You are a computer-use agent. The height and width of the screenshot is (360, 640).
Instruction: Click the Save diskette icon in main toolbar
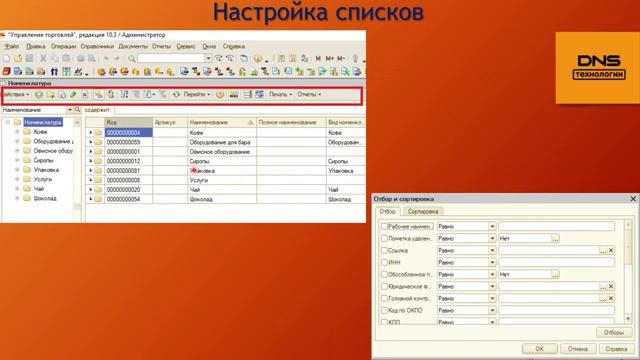pyautogui.click(x=29, y=59)
